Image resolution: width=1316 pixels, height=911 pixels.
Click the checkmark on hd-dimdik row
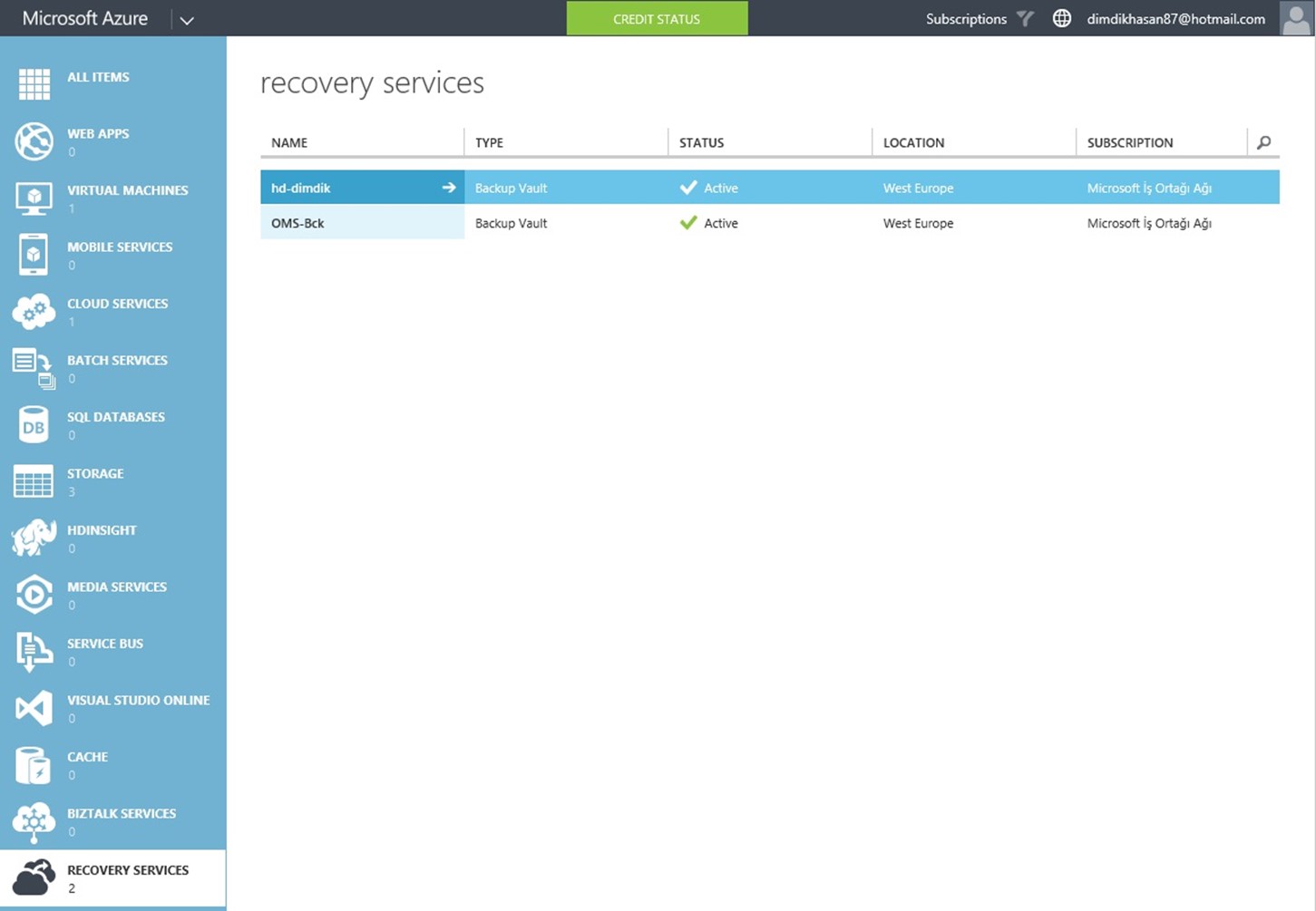[x=688, y=187]
